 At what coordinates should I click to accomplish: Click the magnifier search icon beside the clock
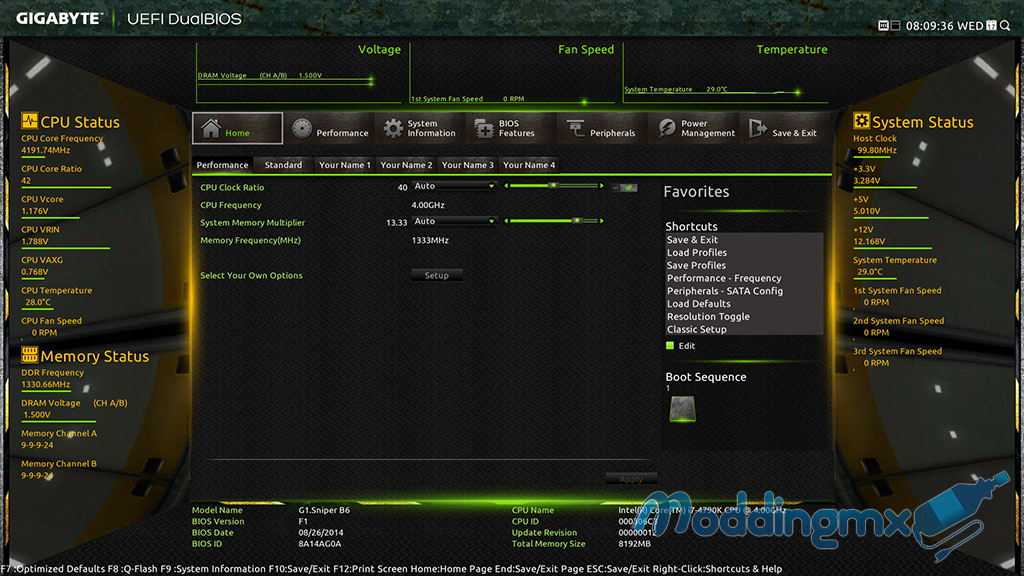(1005, 26)
